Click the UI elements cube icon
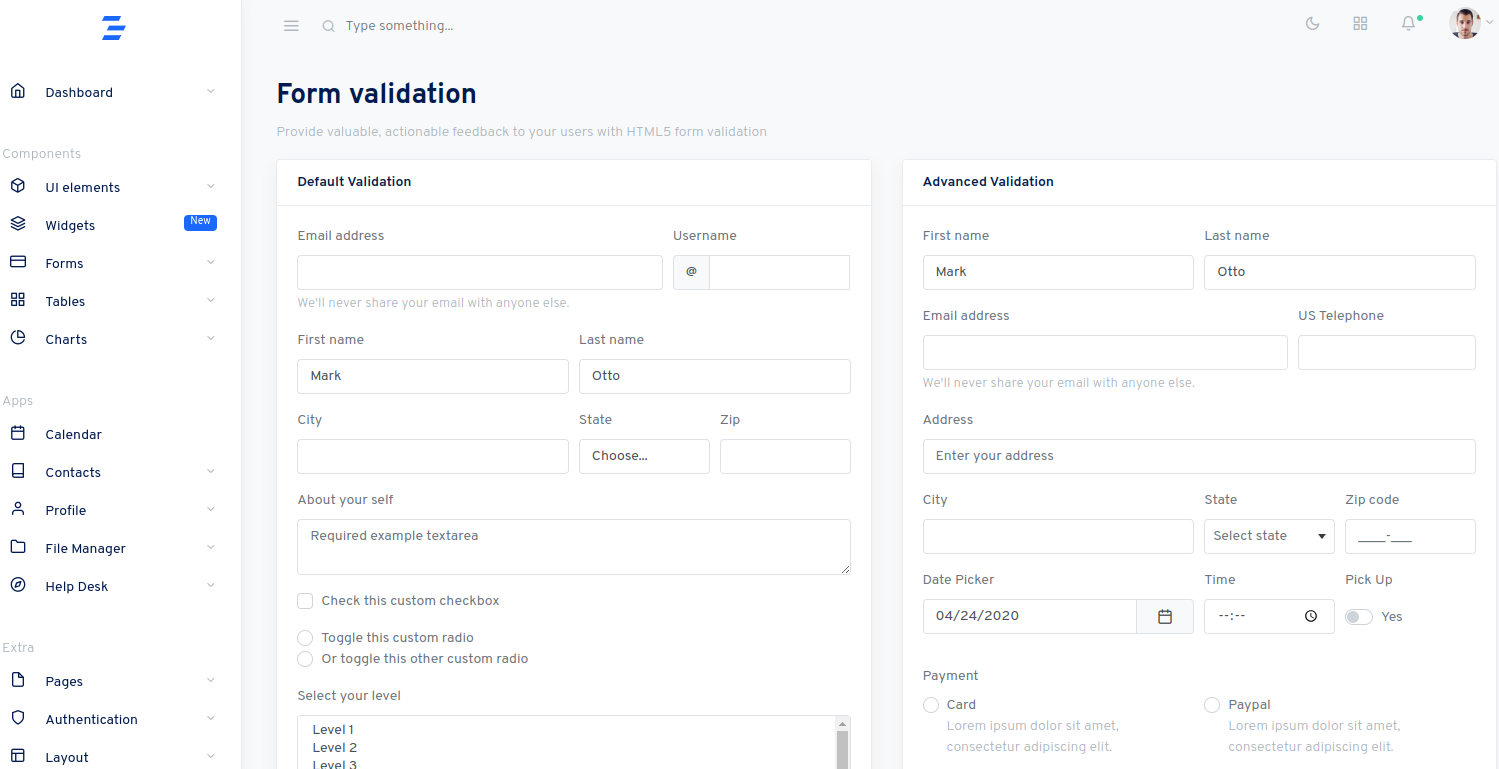 pos(17,186)
